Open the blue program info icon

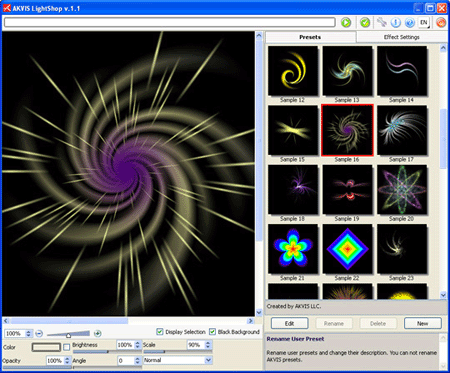(x=396, y=22)
